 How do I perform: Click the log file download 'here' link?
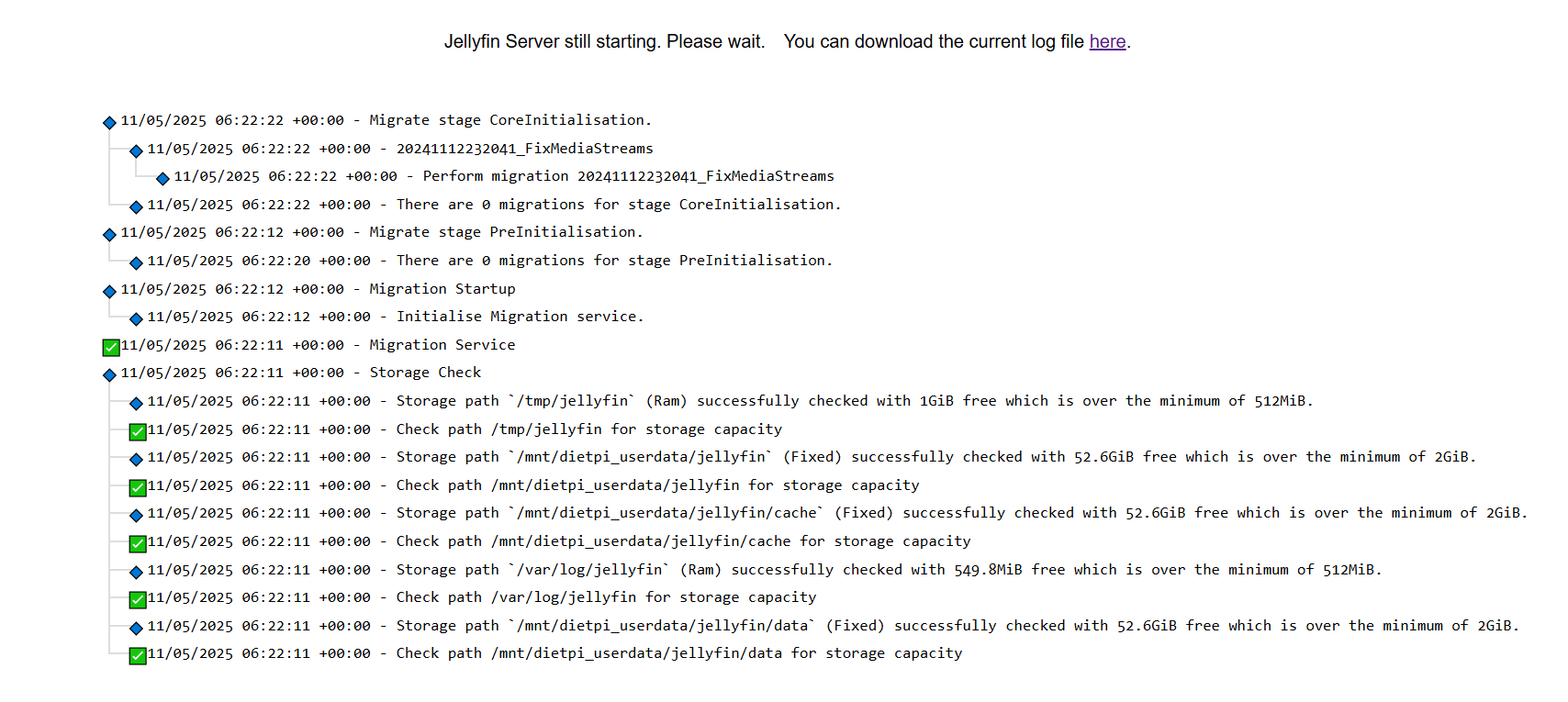point(1106,42)
